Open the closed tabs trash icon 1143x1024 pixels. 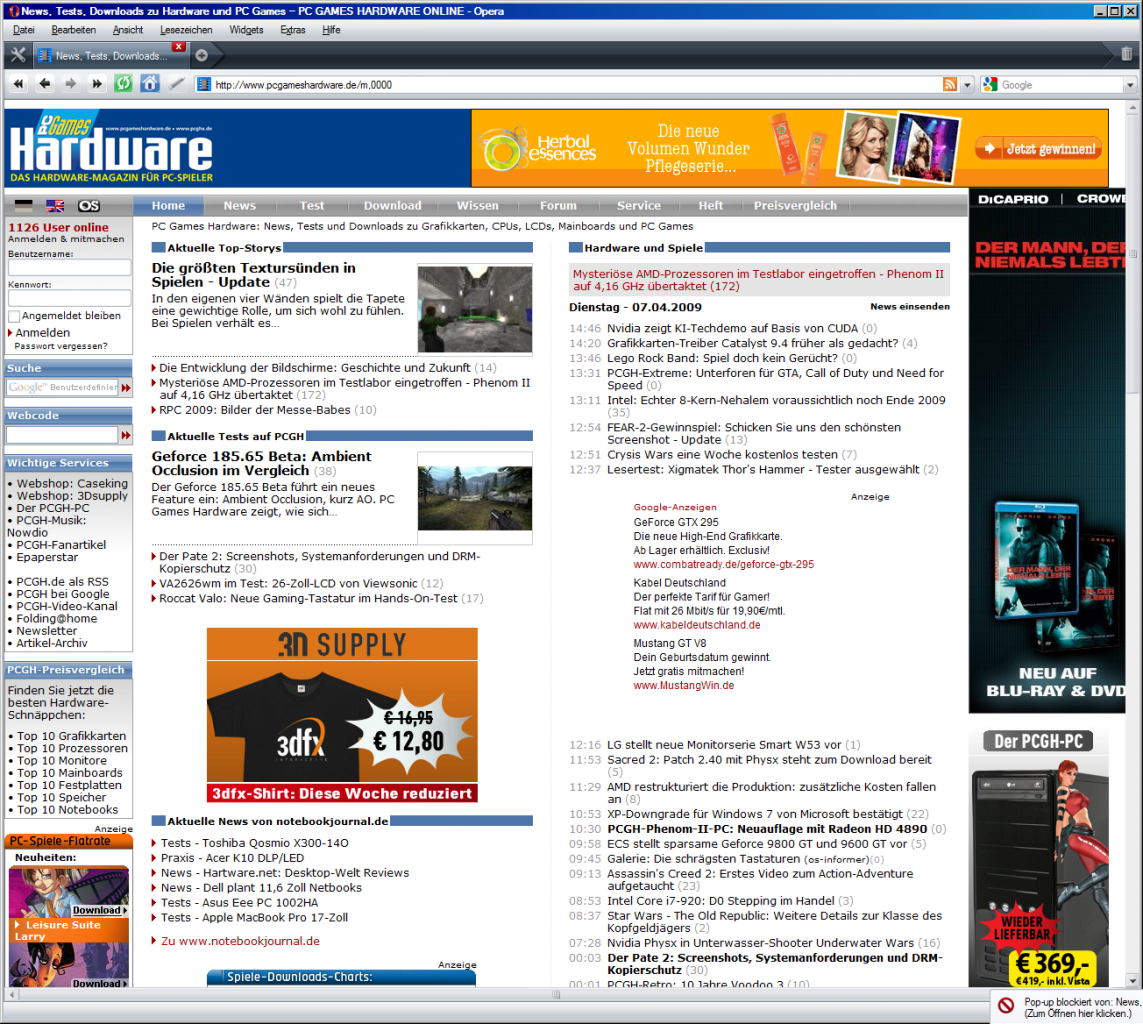[x=1126, y=54]
